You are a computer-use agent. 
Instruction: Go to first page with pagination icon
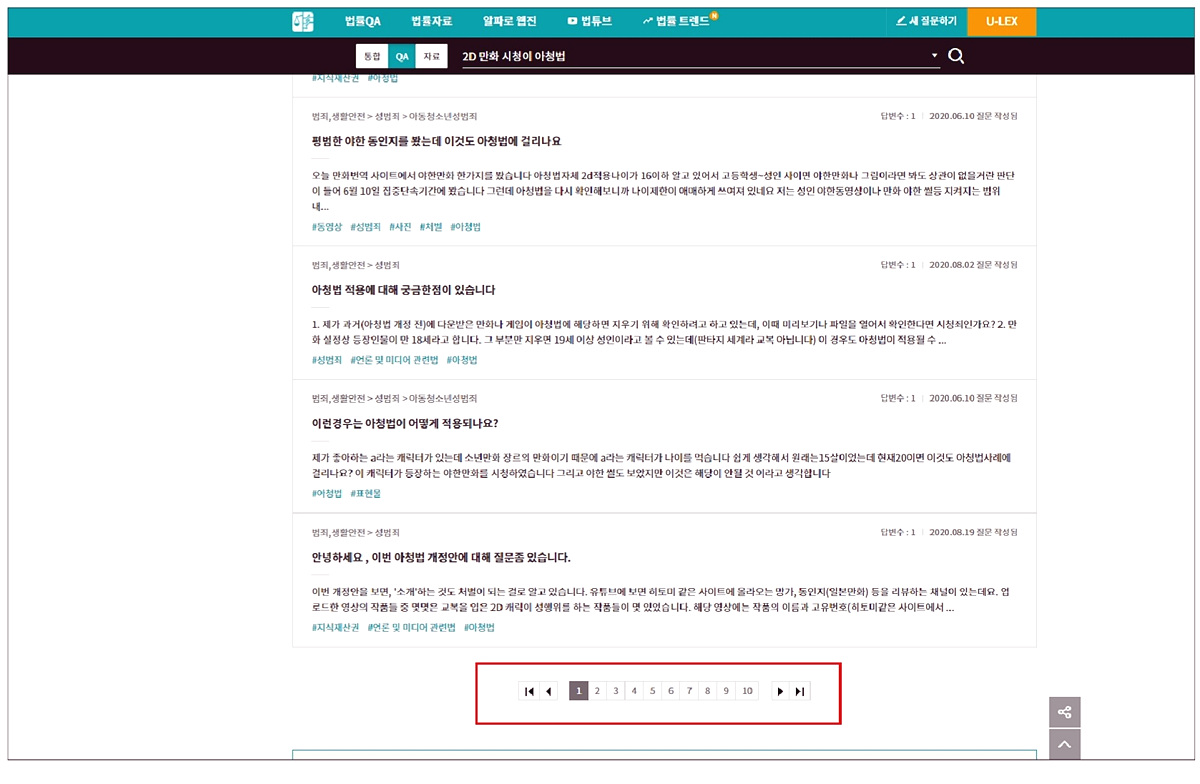point(529,691)
